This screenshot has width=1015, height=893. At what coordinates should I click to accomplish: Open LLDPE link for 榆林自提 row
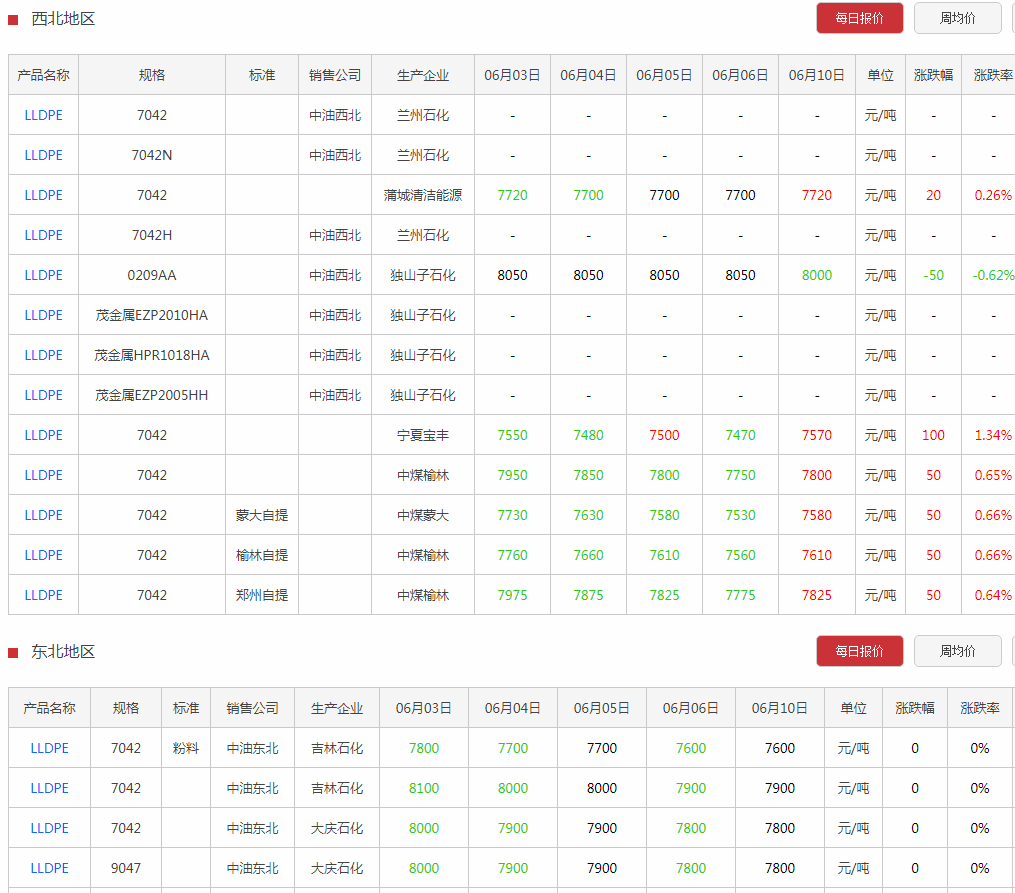(x=43, y=556)
